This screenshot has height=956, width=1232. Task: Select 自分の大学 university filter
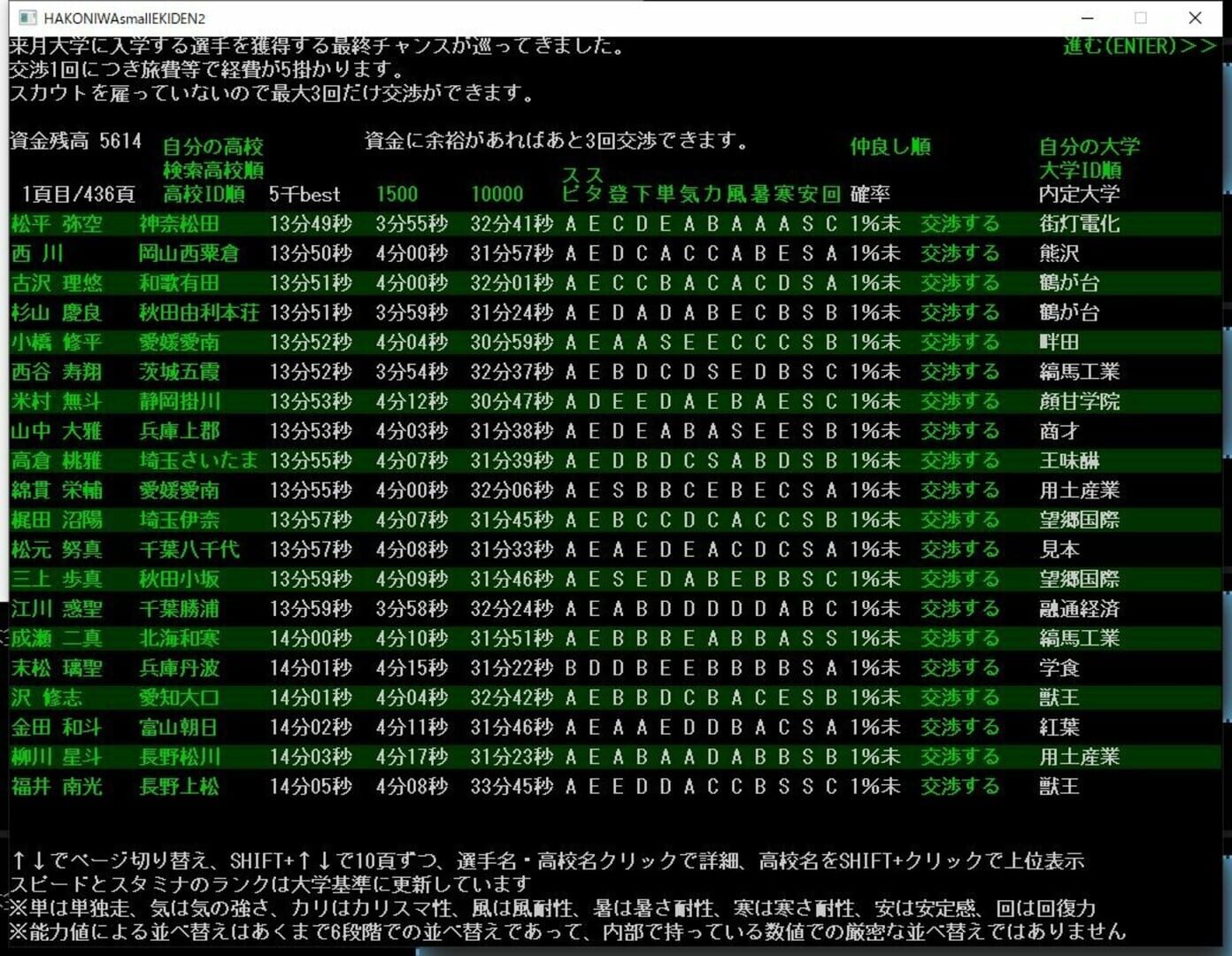click(1090, 147)
